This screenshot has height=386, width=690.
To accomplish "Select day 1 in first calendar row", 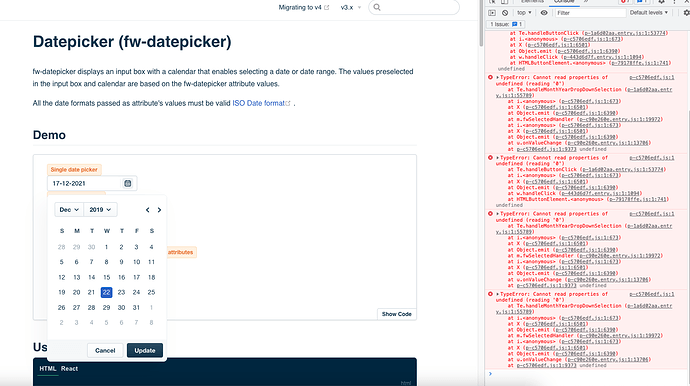I will pyautogui.click(x=106, y=247).
